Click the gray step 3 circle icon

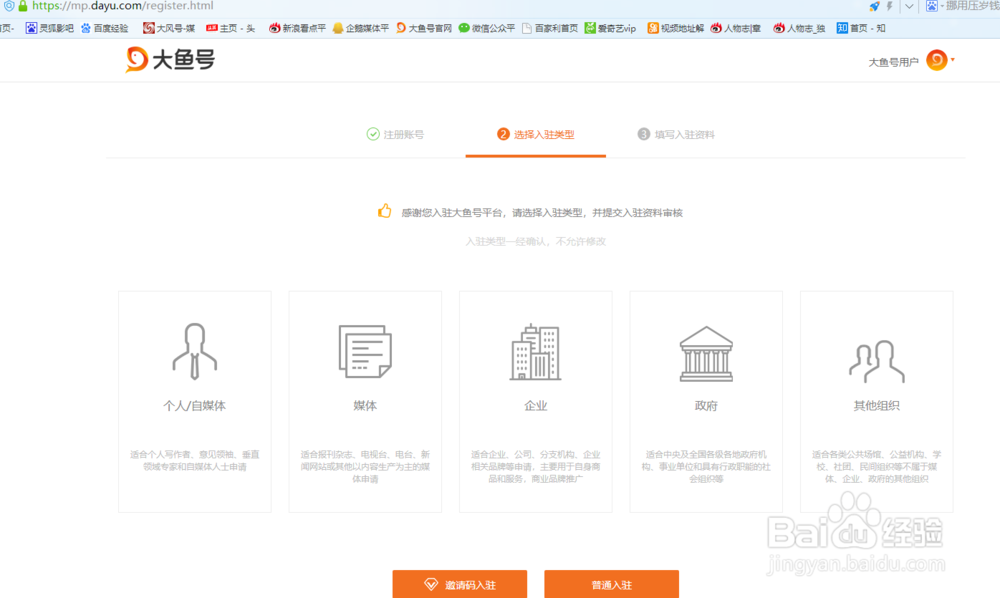643,134
